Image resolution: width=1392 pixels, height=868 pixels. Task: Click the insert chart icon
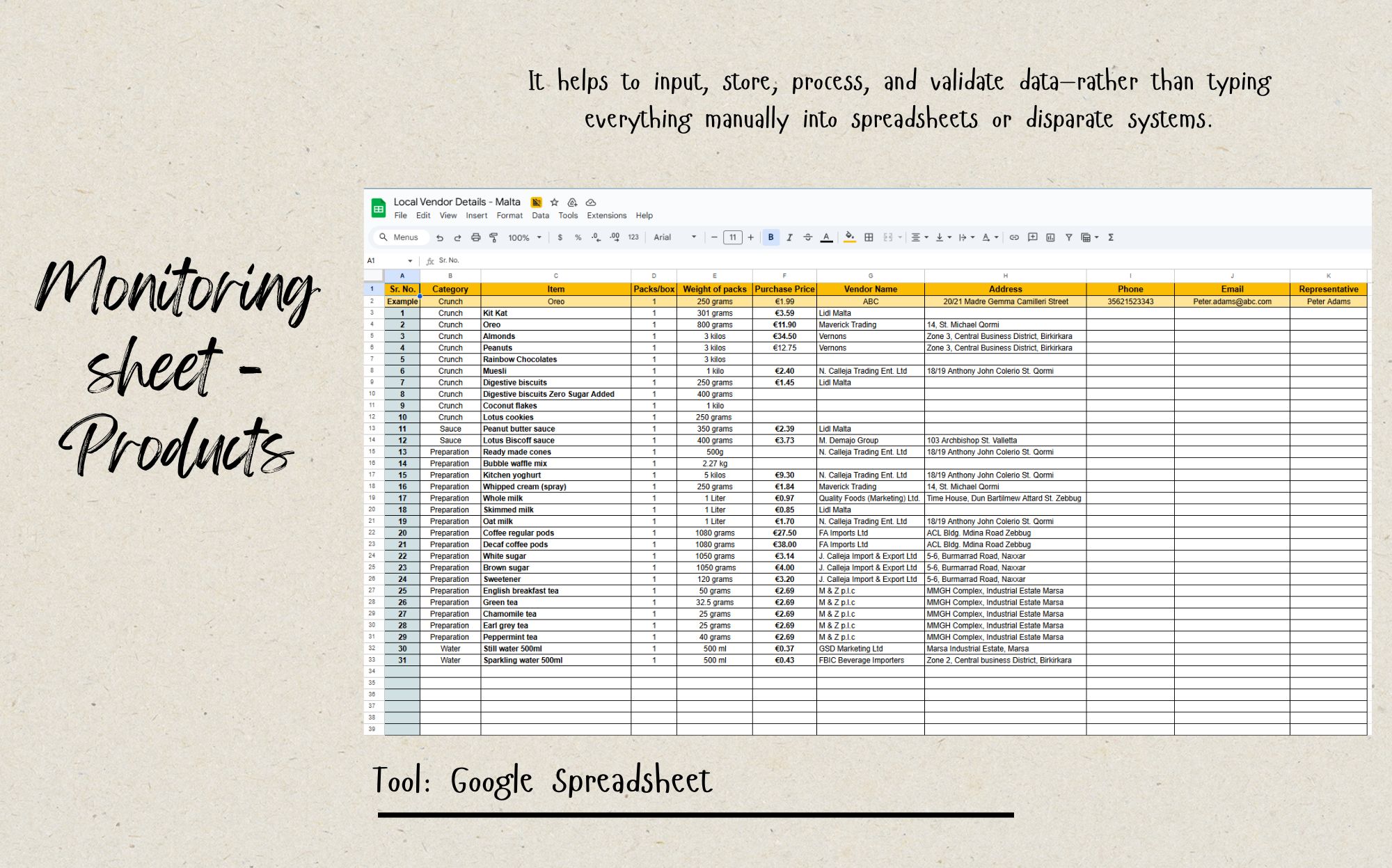coord(1050,237)
